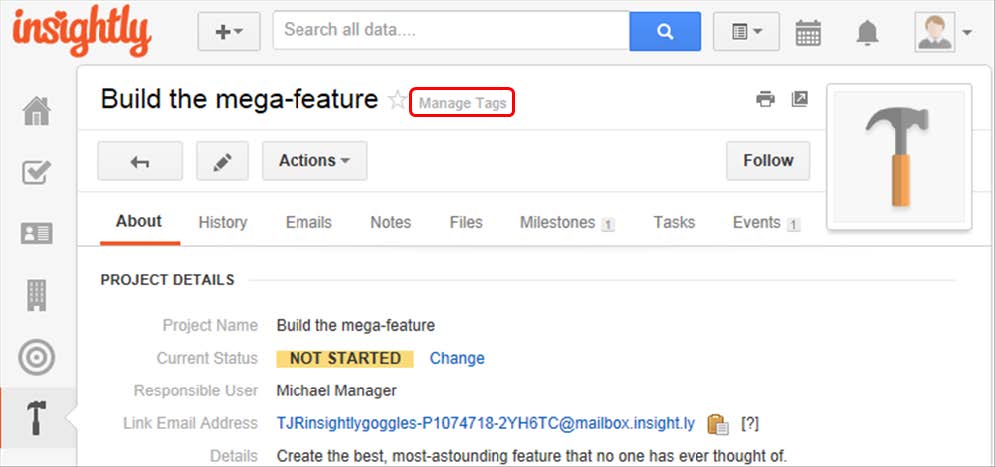Click the Projects hammer sidebar icon

click(x=37, y=418)
